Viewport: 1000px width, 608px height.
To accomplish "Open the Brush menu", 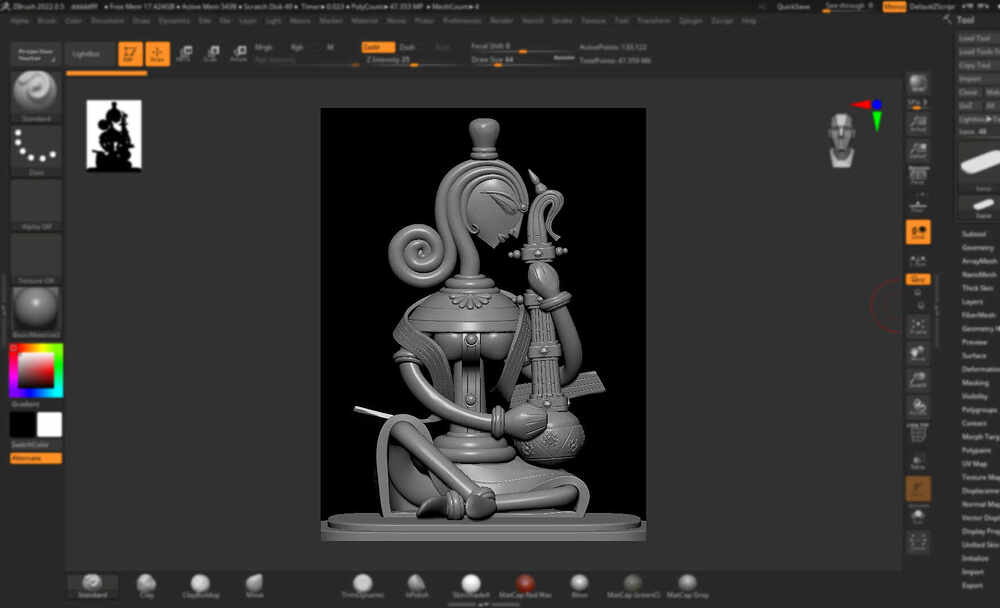I will point(47,20).
